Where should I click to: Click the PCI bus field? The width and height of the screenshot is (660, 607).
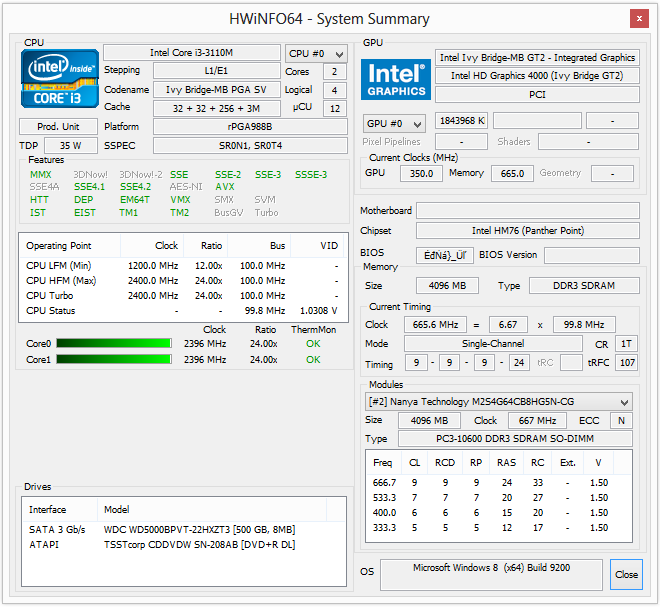537,94
